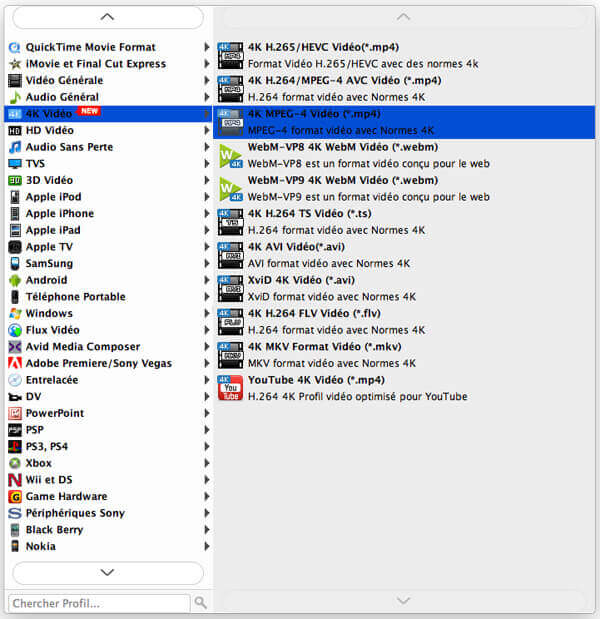The width and height of the screenshot is (600, 619).
Task: Expand the HD Vidéo category arrow
Action: click(x=207, y=131)
